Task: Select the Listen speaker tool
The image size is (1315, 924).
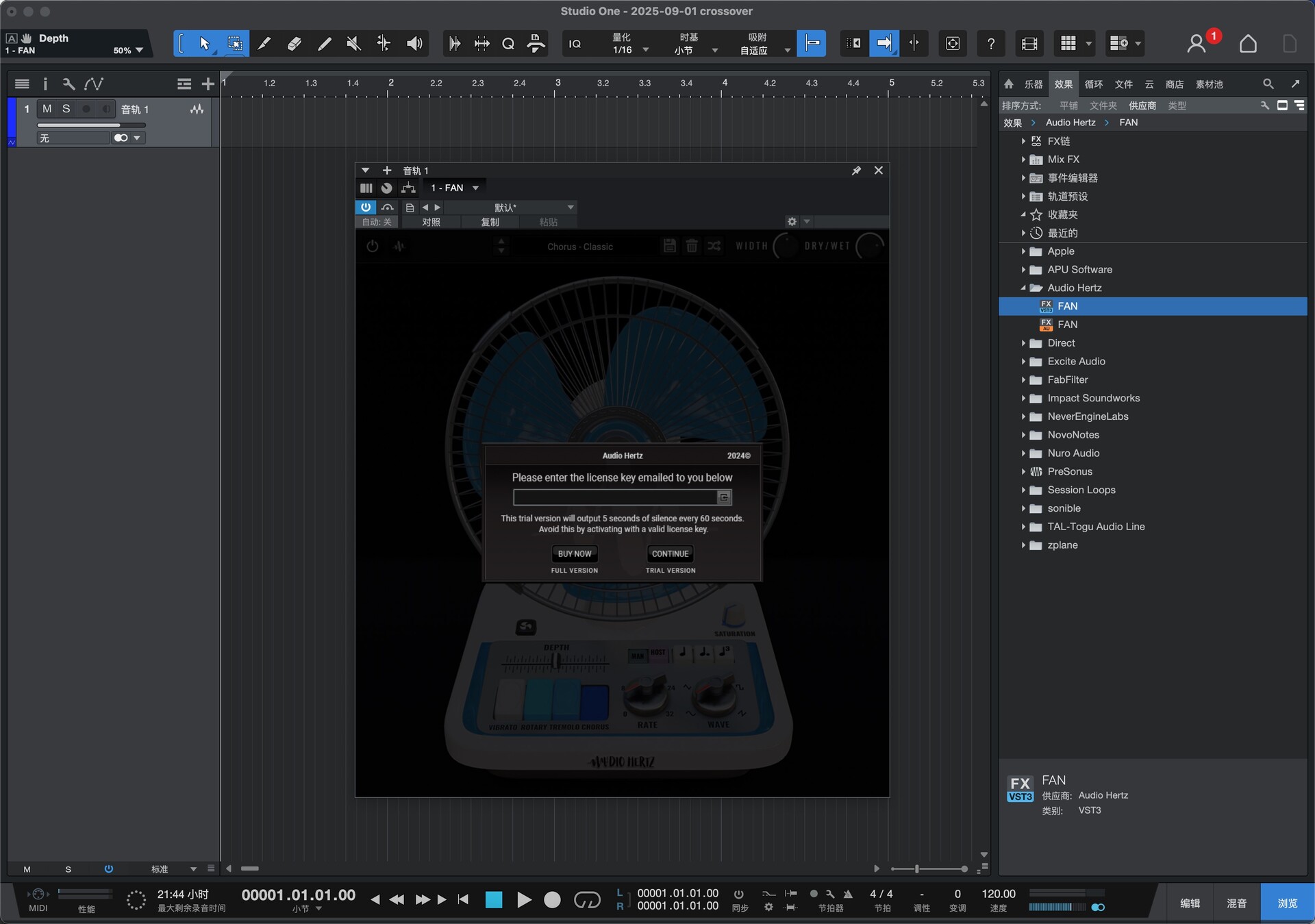Action: click(414, 44)
